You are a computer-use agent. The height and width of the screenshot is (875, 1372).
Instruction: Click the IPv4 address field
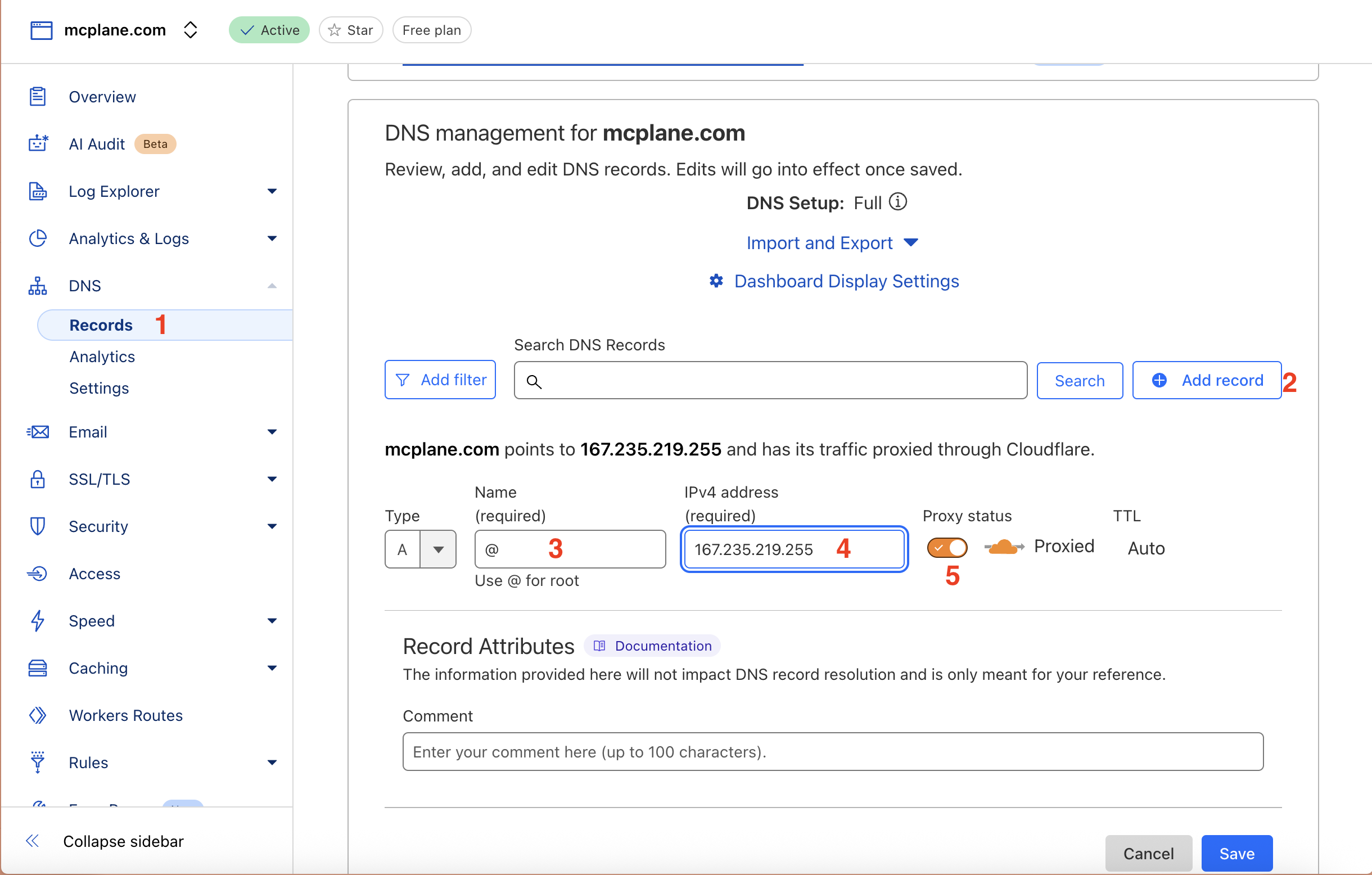point(795,549)
